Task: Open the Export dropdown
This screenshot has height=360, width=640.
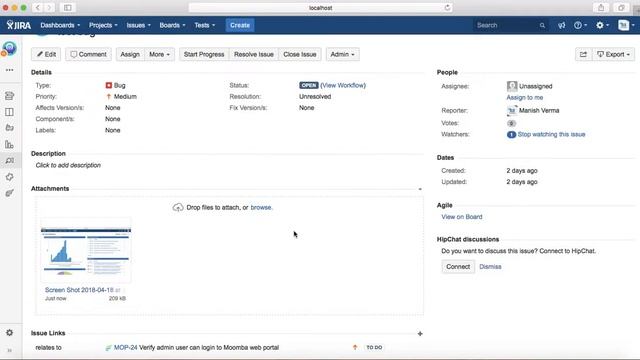Action: click(613, 54)
